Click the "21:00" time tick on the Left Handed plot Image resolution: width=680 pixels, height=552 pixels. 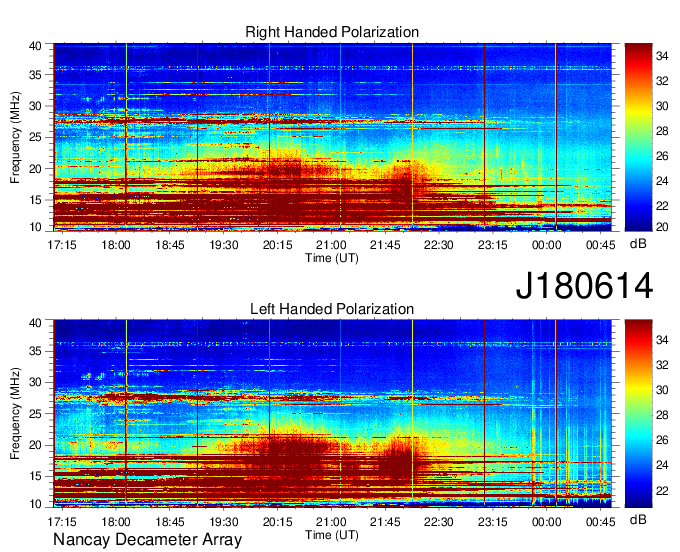click(331, 522)
